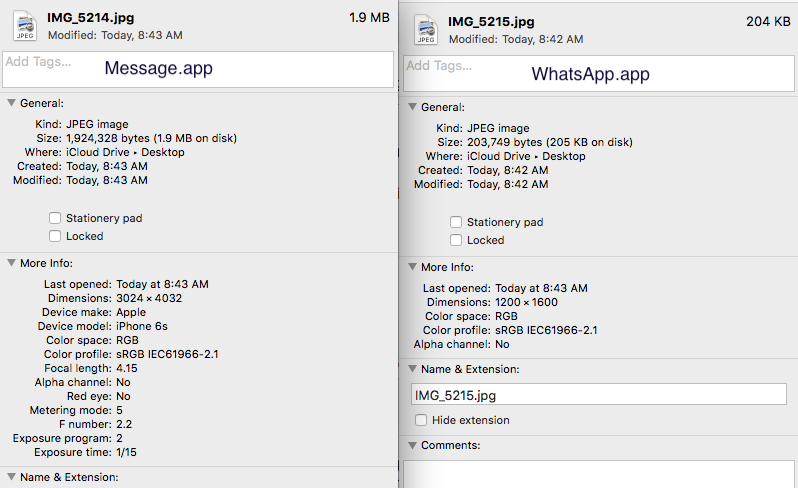Select the IMG_5215.jpg title text
Viewport: 798px width, 488px height.
491,22
